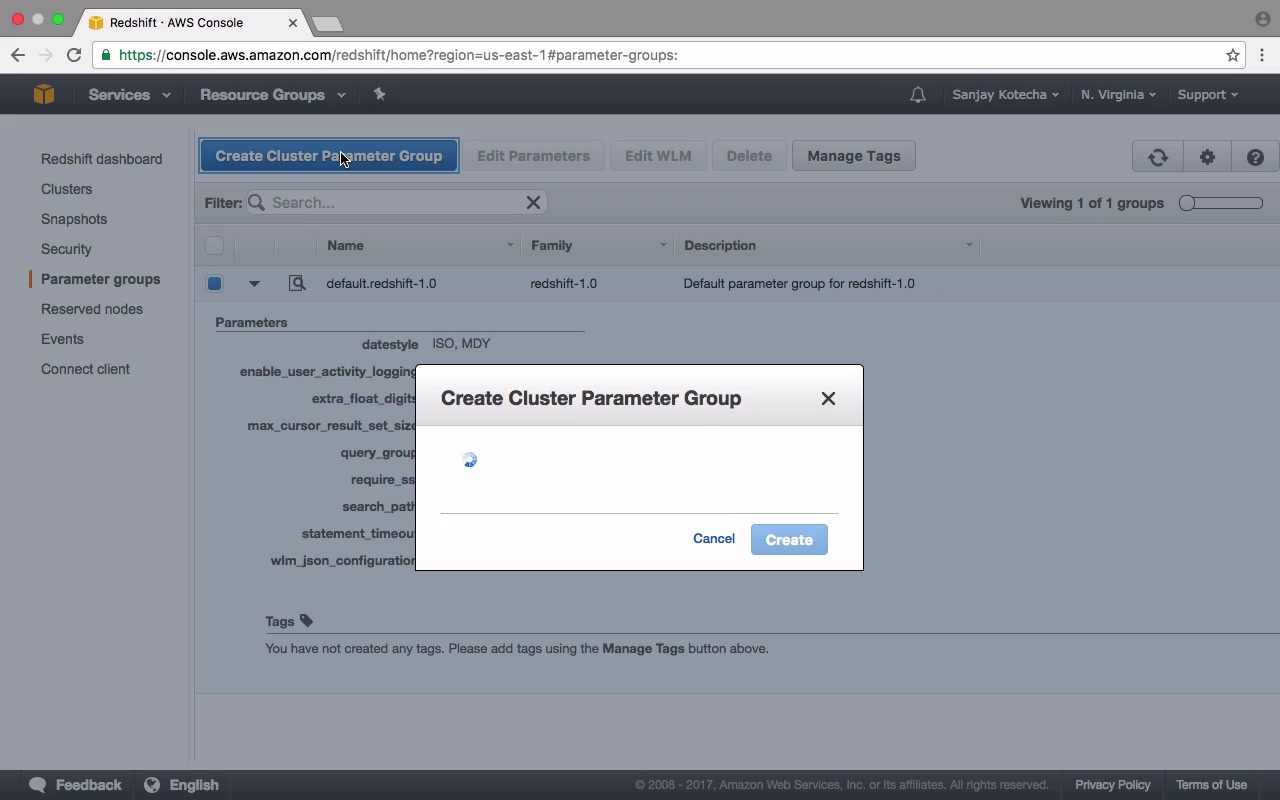Collapse the default.redshift-1.0 row details
Image resolution: width=1280 pixels, height=800 pixels.
coord(254,284)
